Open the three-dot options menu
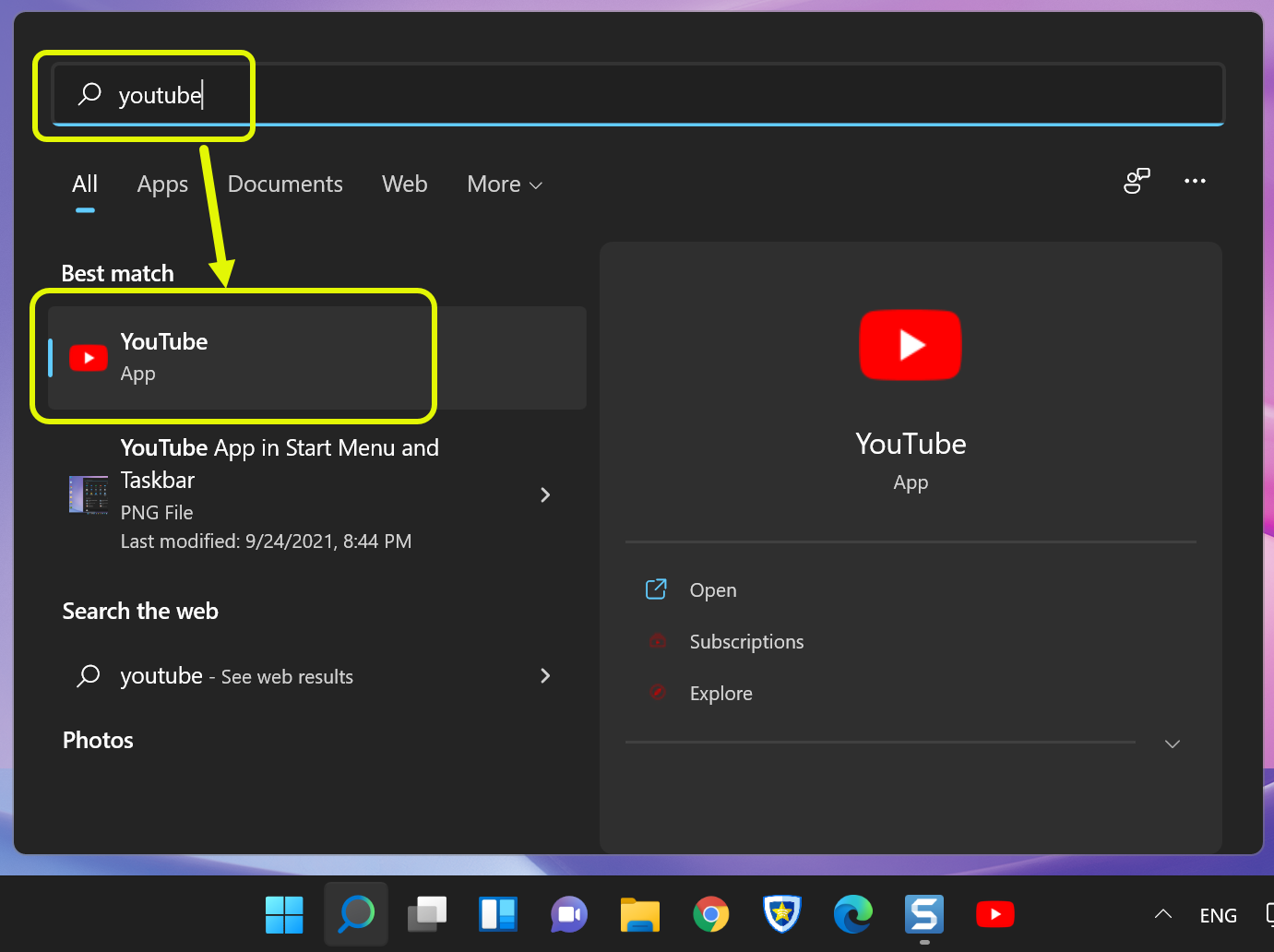Screen dimensions: 1274x952 click(x=1195, y=182)
